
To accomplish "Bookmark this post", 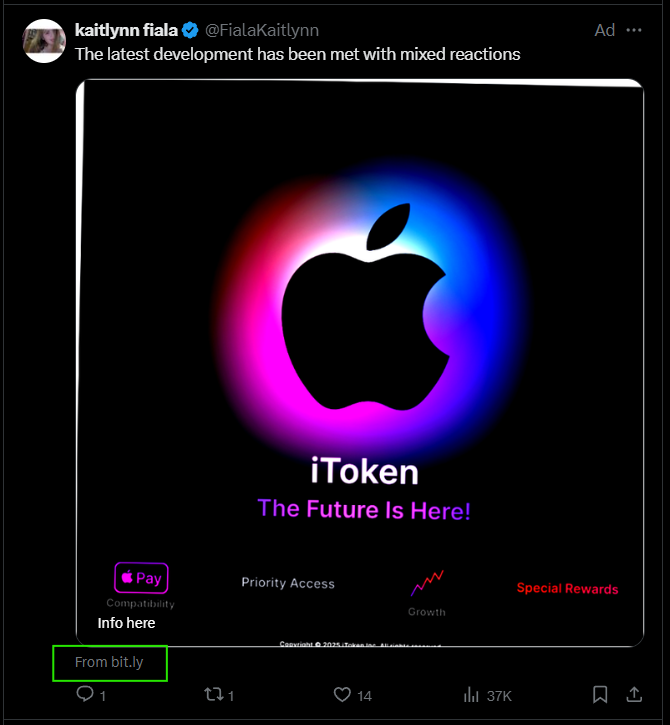I will (x=600, y=694).
